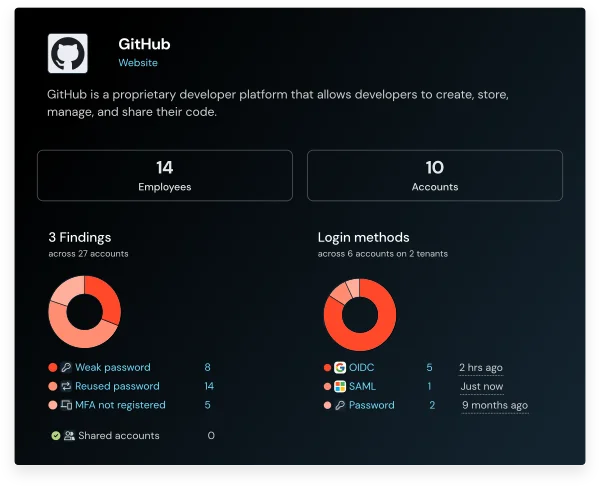Open the OIDC login method
The image size is (600, 486).
(362, 367)
